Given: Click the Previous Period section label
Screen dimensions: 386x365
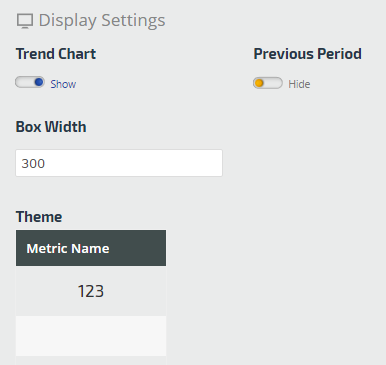Looking at the screenshot, I should (x=307, y=54).
